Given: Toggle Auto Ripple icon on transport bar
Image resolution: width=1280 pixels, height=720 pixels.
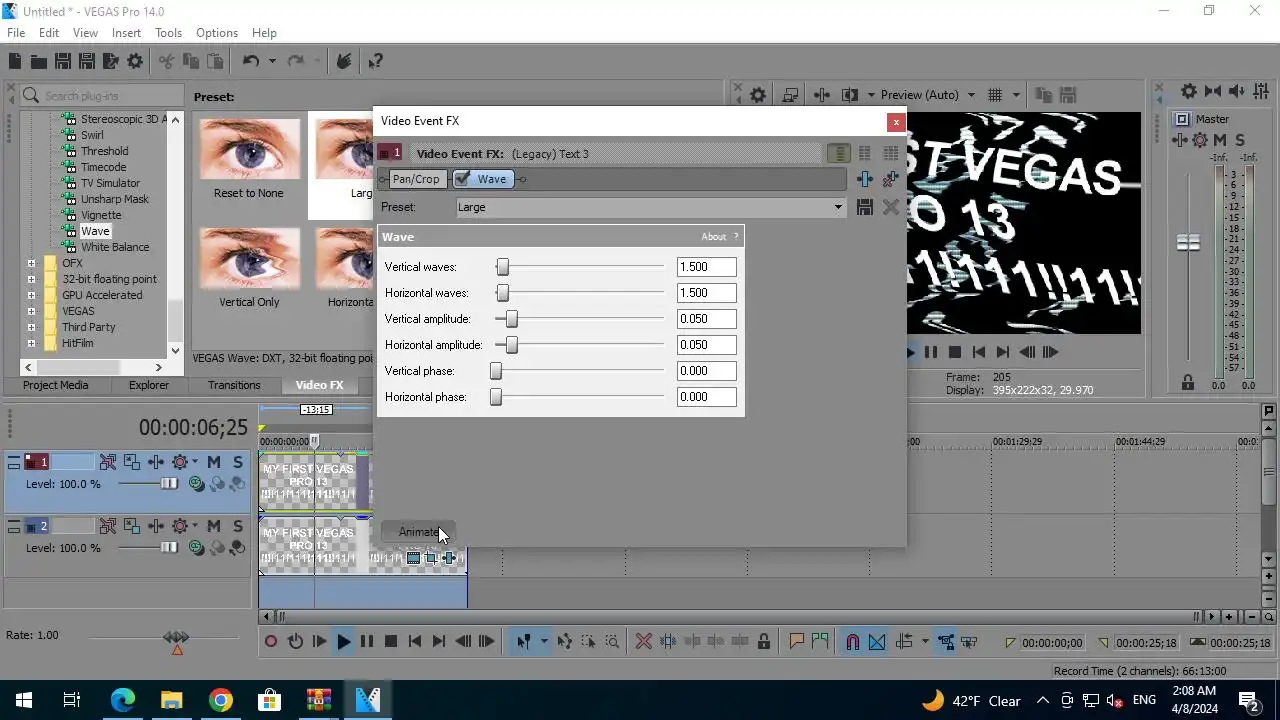Looking at the screenshot, I should pos(904,642).
